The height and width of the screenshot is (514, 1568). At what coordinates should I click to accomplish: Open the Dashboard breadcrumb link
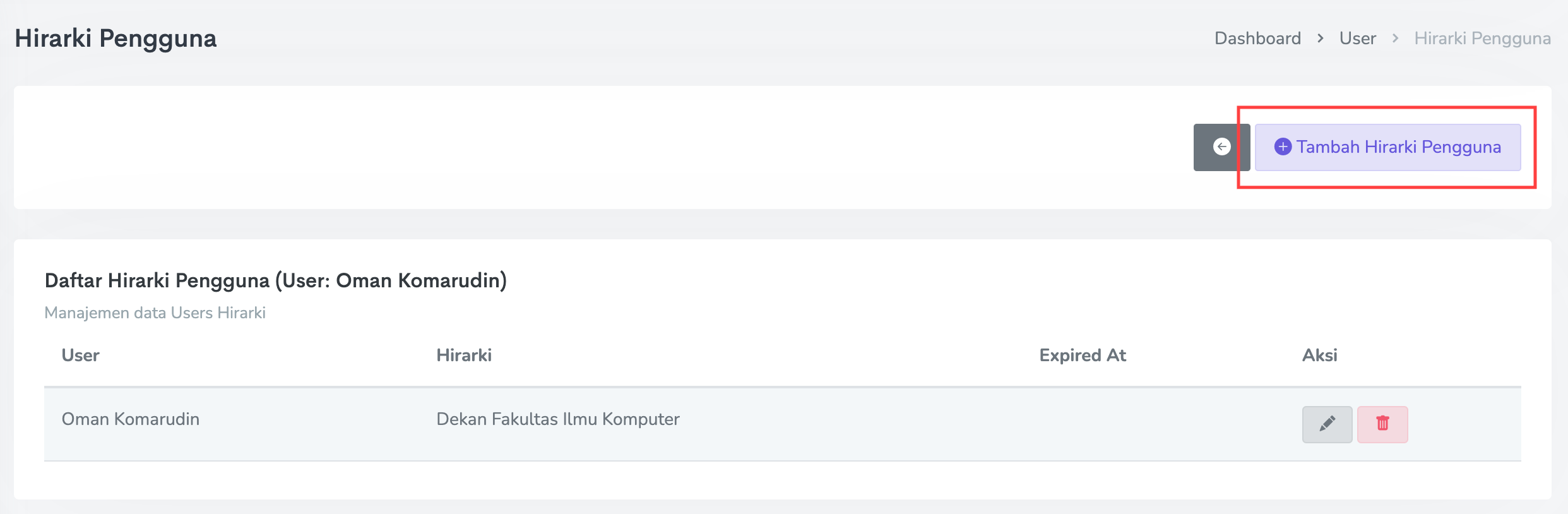click(1257, 39)
